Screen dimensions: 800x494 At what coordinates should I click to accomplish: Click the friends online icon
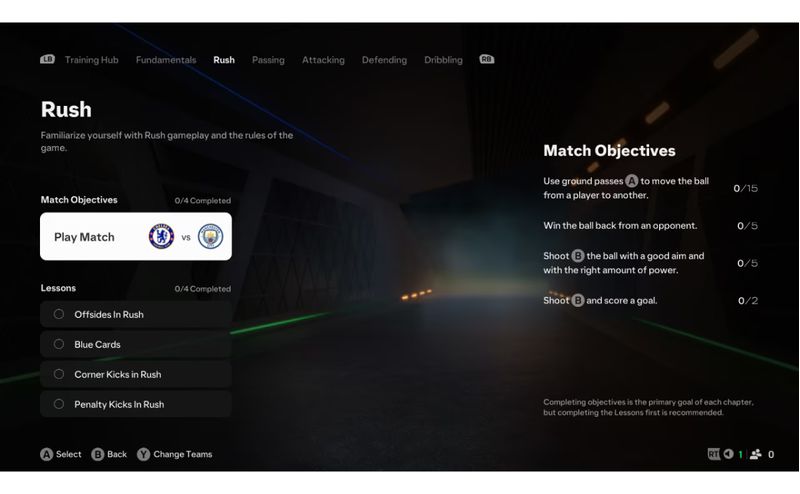[755, 454]
